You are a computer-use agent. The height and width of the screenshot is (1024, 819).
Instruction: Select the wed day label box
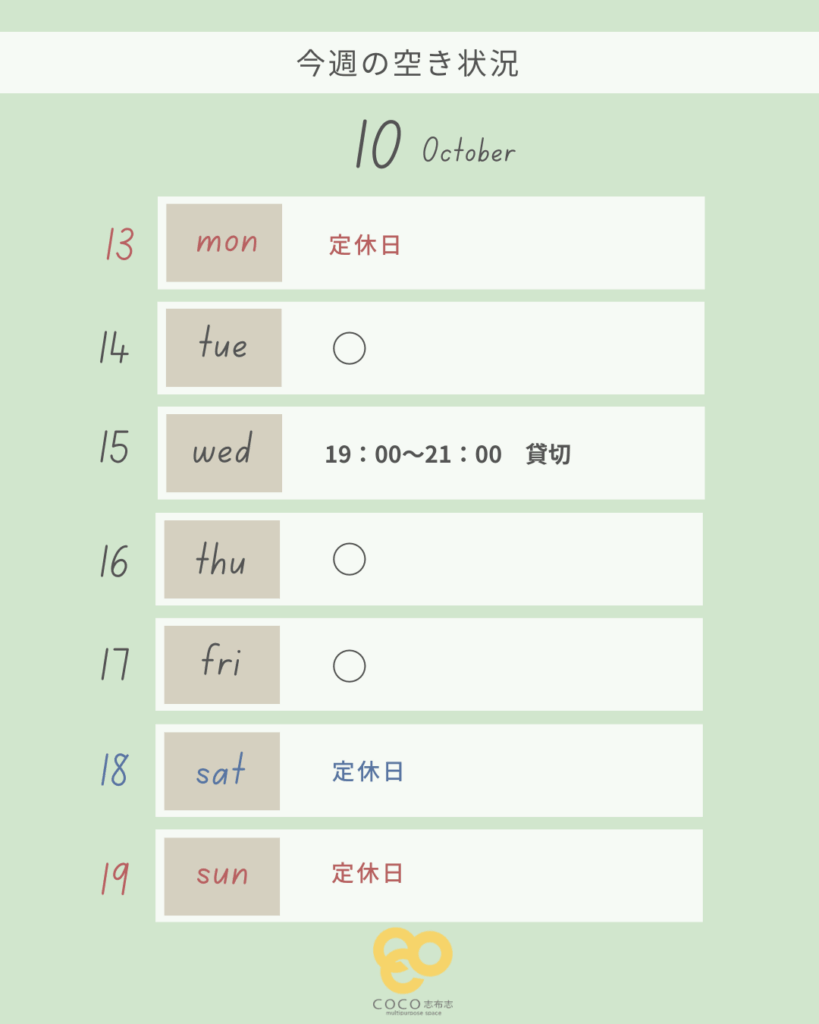point(224,453)
